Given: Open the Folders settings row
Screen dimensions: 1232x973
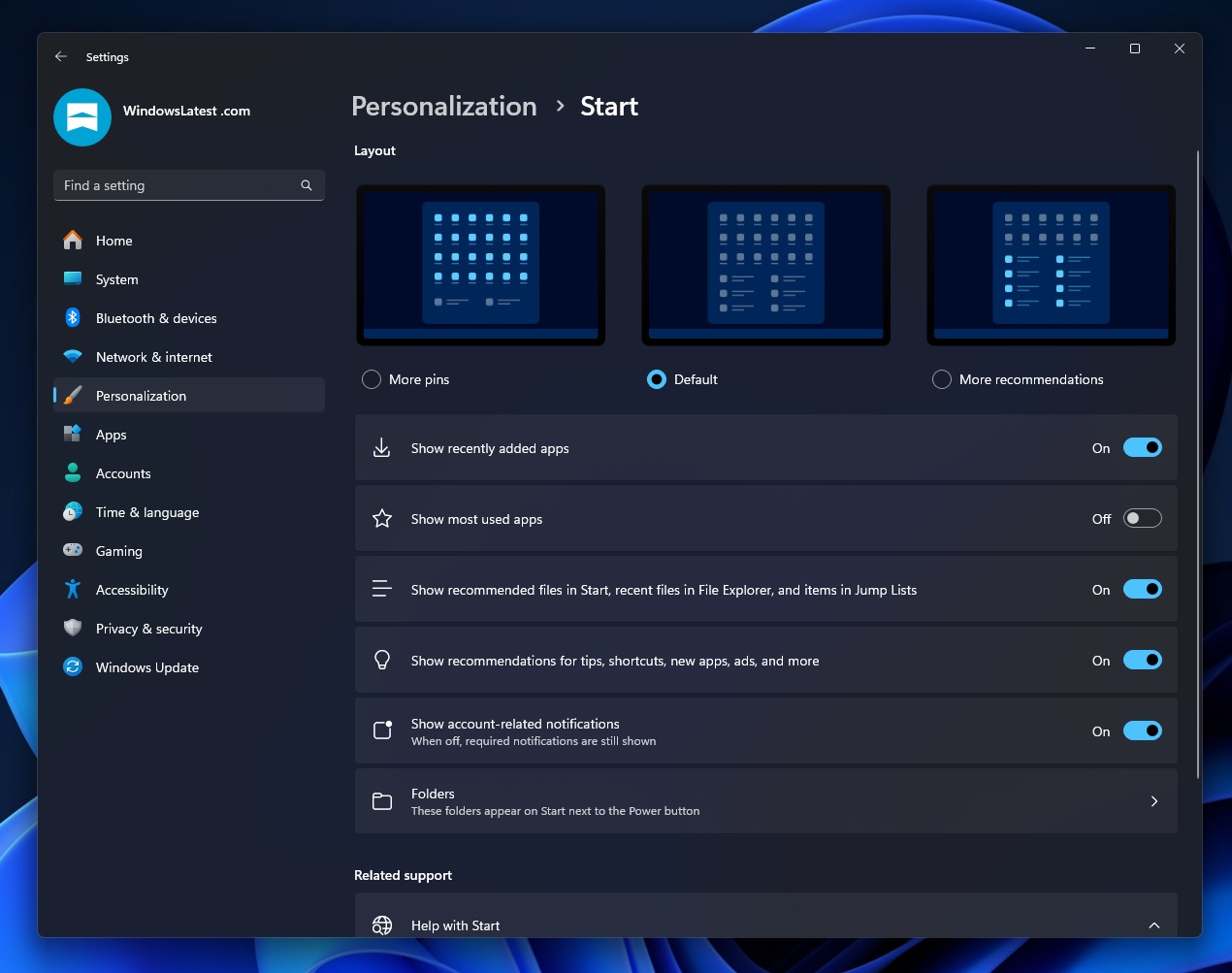Looking at the screenshot, I should pyautogui.click(x=766, y=801).
